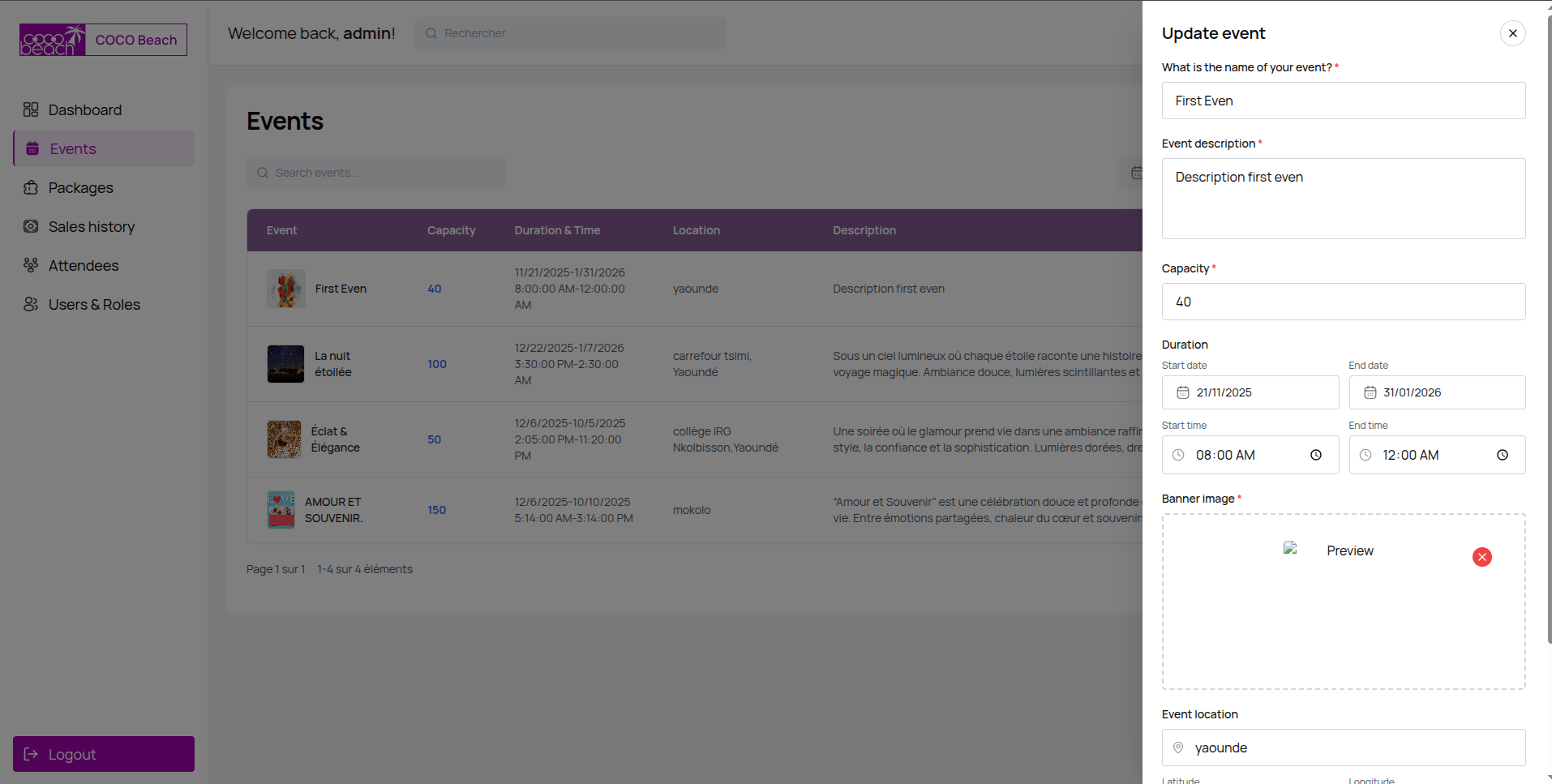Click the AMOUR ET SOUVENIR event thumbnail

(281, 510)
